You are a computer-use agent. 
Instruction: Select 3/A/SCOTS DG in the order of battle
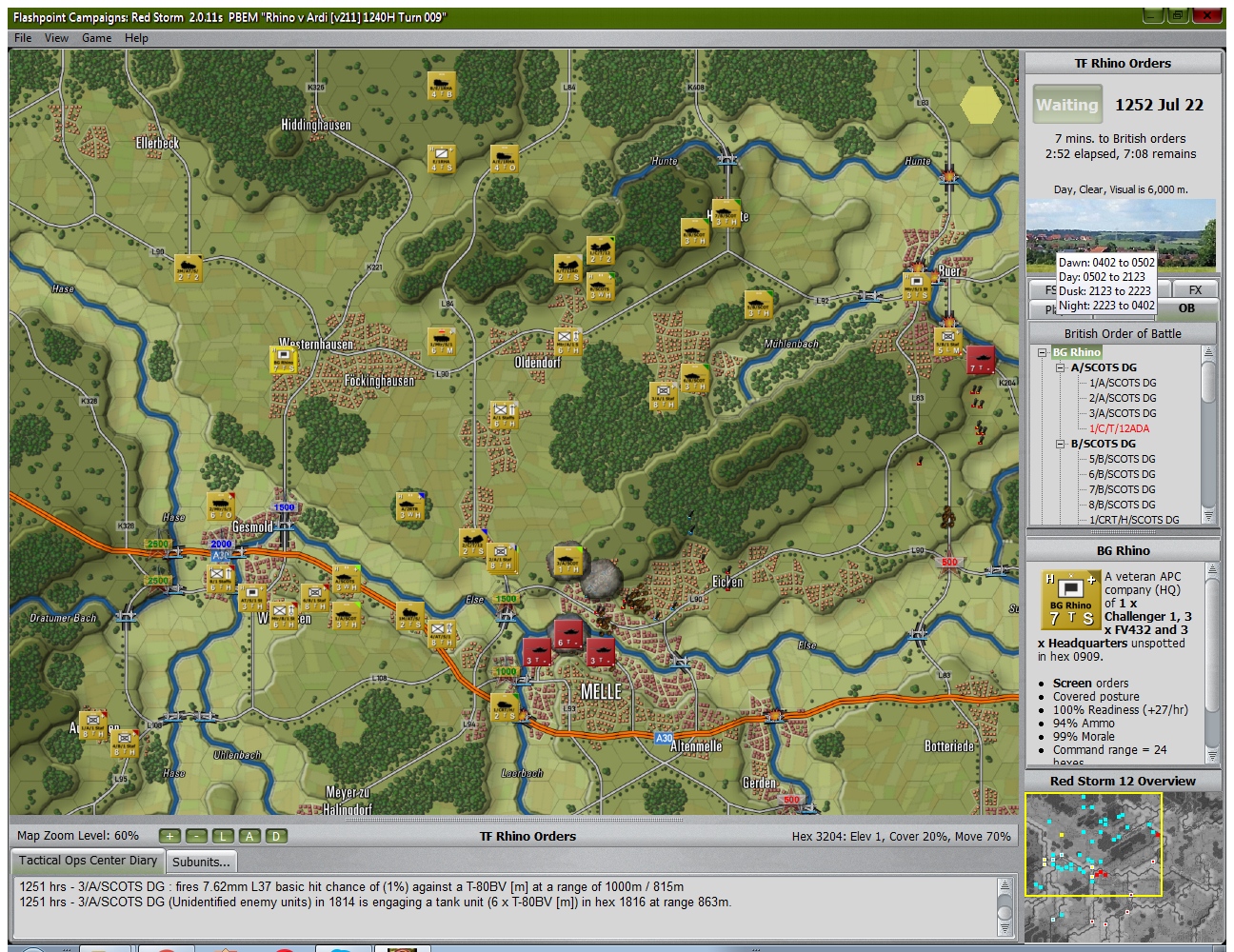[1123, 413]
